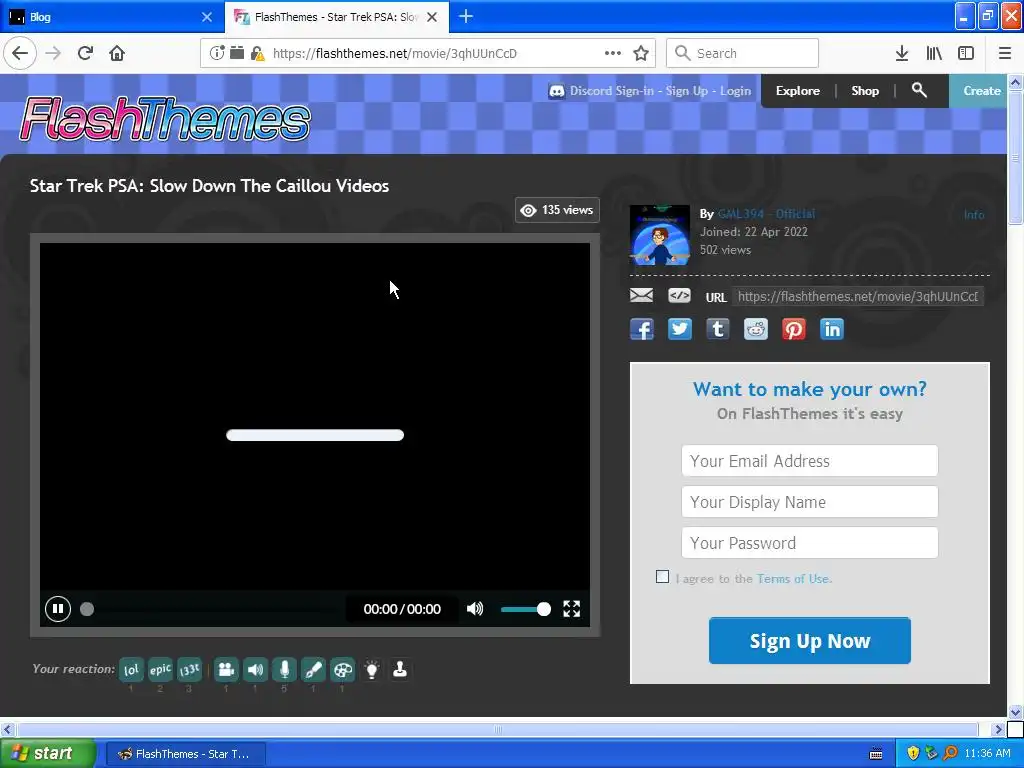Viewport: 1024px width, 768px height.
Task: Click the video volume slider
Action: click(526, 609)
